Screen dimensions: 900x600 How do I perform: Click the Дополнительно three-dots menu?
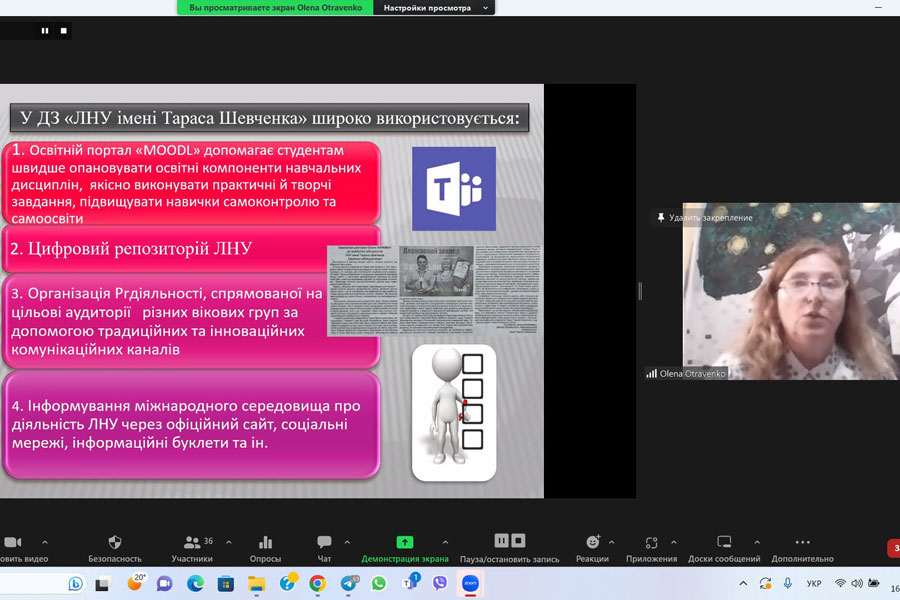(x=802, y=542)
